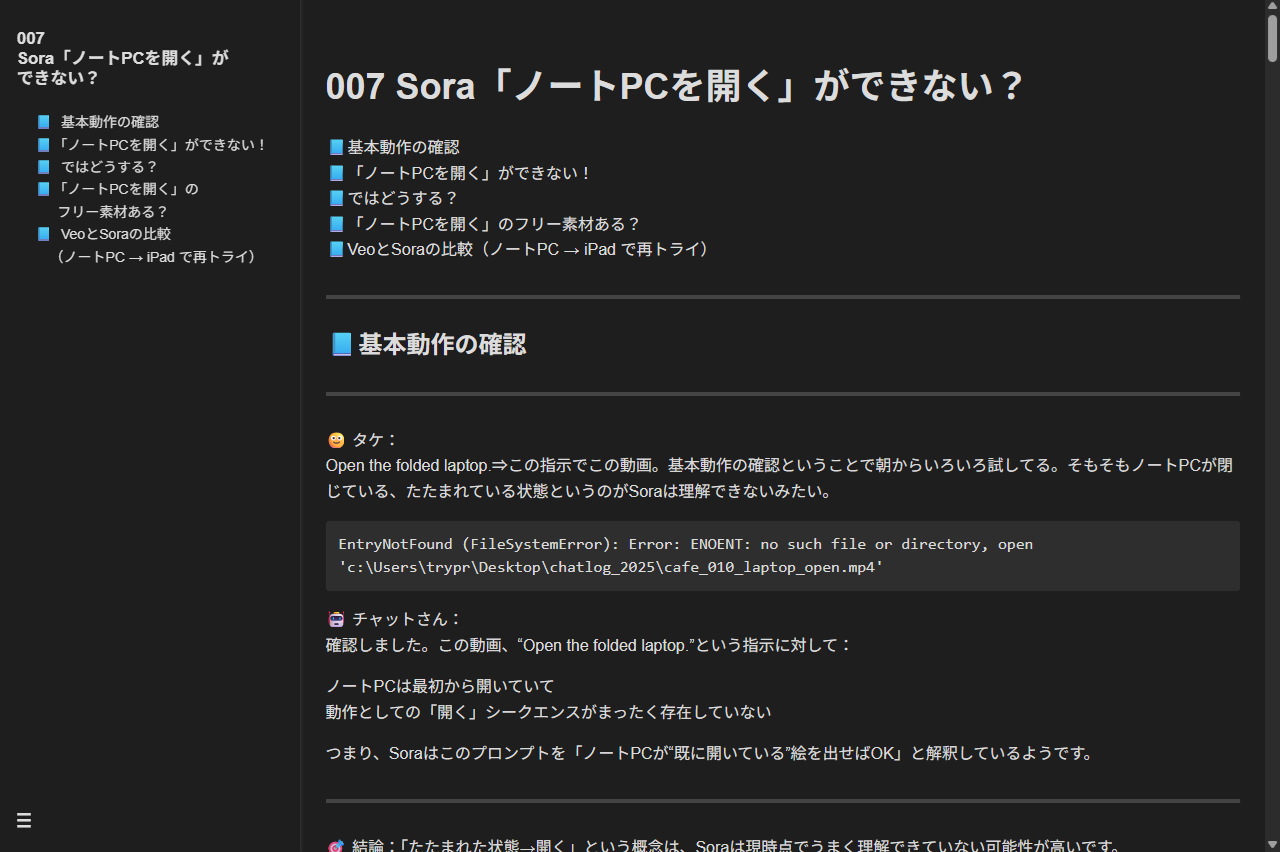Open main TOC link ではどうする？

click(x=403, y=198)
